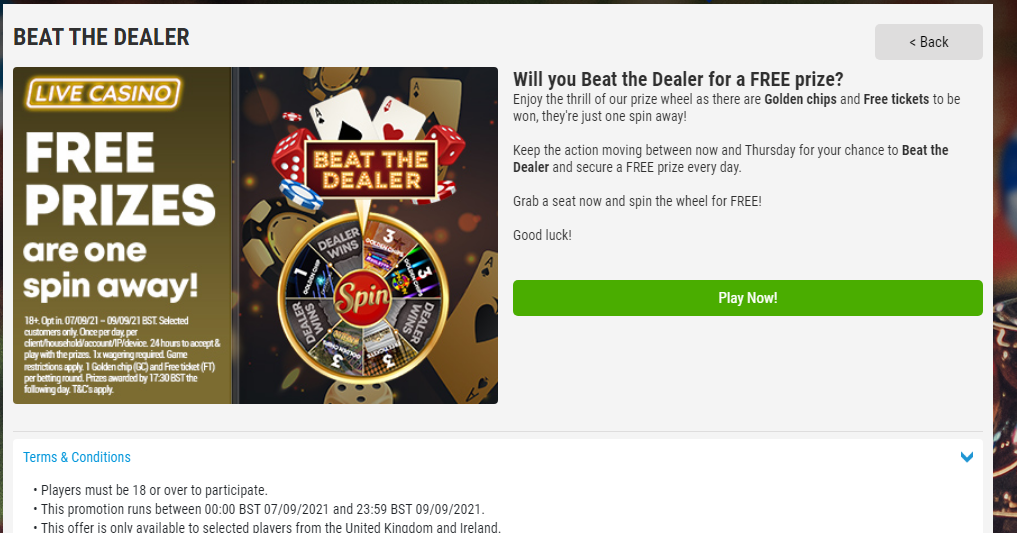Click the red Spin button on wheel
The image size is (1017, 533).
[x=363, y=299]
